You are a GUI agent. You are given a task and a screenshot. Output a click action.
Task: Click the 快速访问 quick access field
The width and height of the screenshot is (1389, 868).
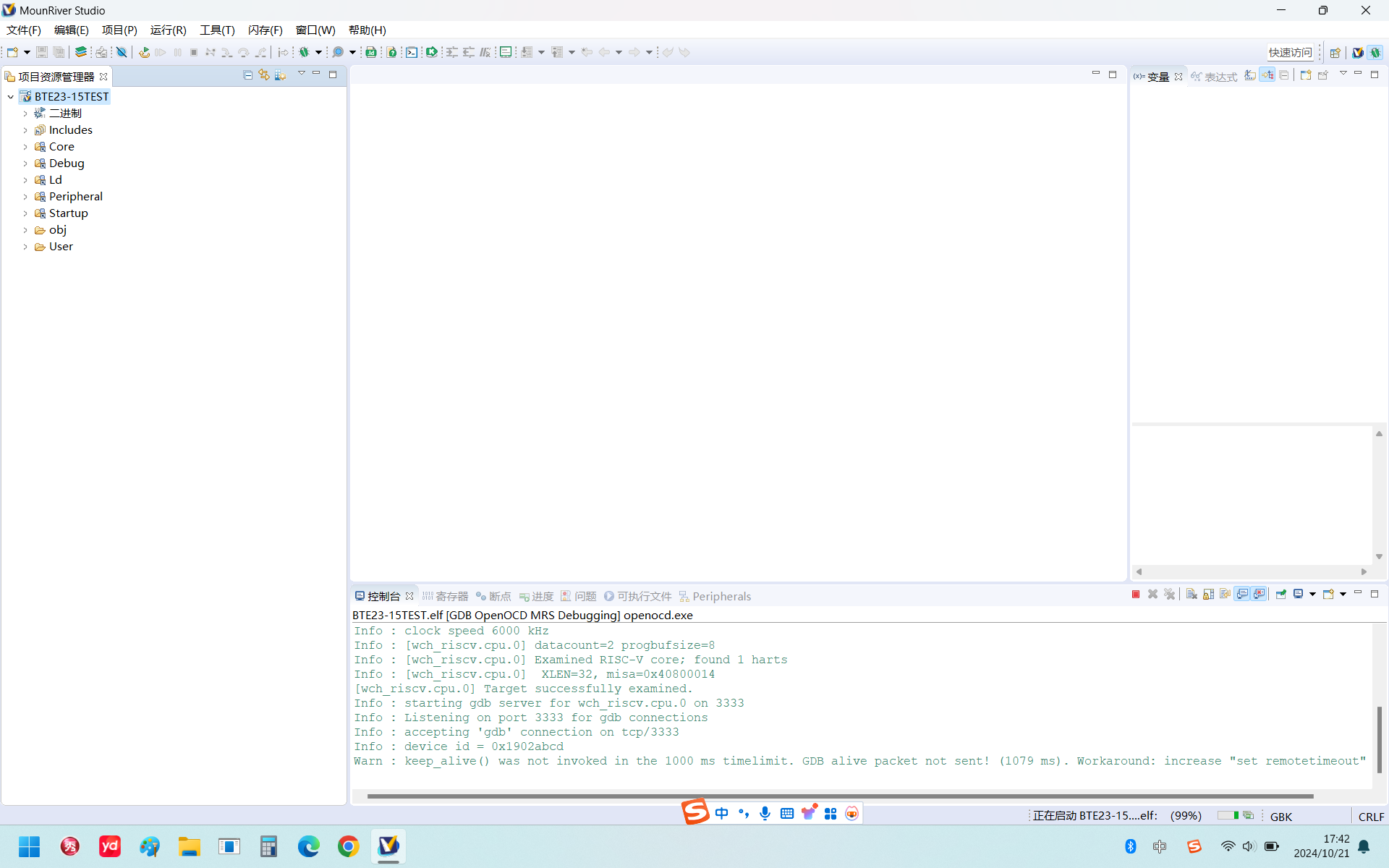[1290, 52]
